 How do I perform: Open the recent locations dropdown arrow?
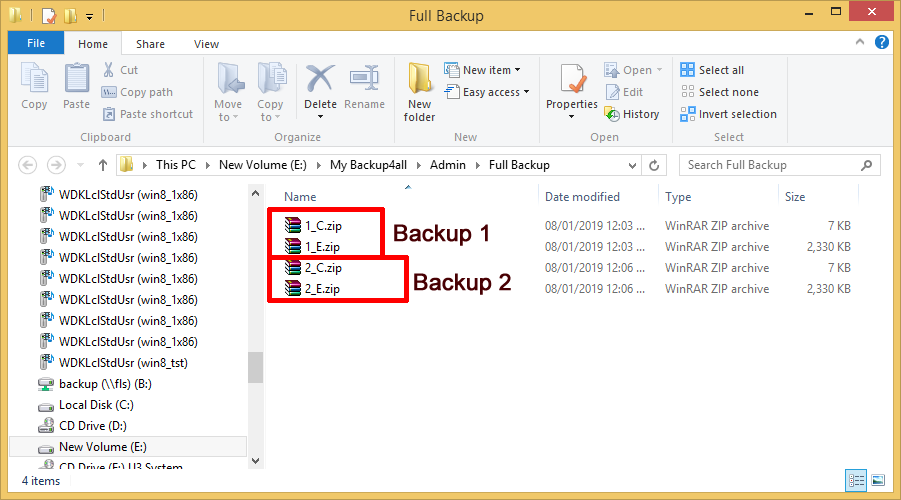[x=80, y=166]
